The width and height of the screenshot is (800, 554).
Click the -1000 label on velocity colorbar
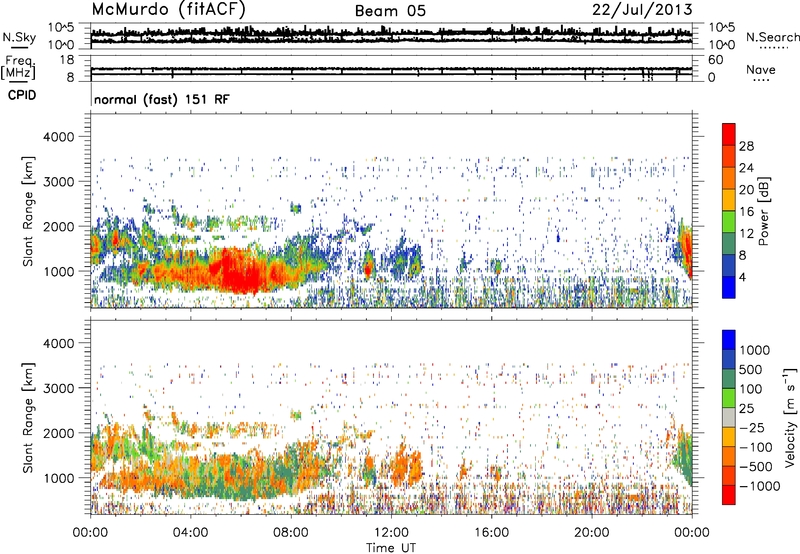pos(760,486)
